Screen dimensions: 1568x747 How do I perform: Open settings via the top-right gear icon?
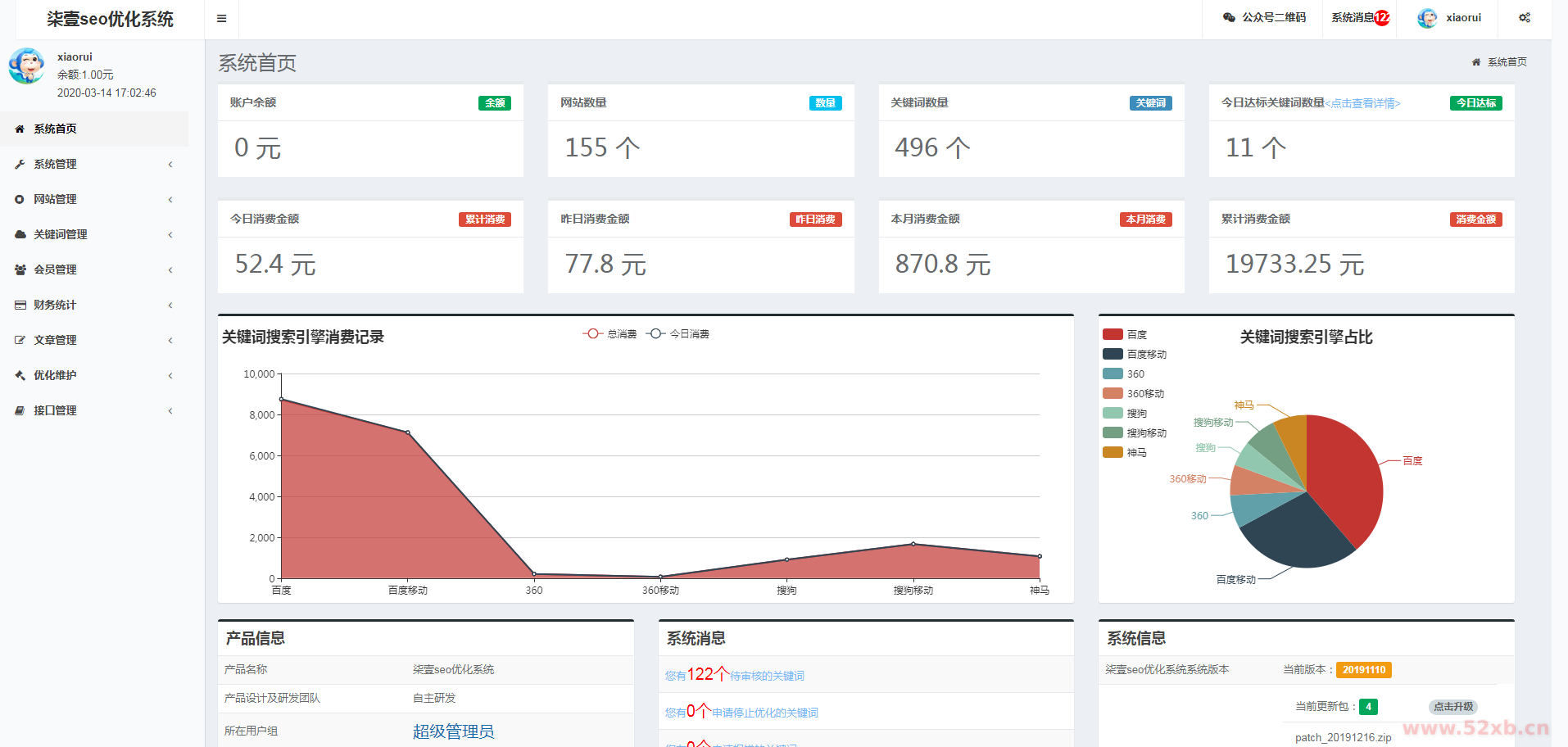point(1524,17)
